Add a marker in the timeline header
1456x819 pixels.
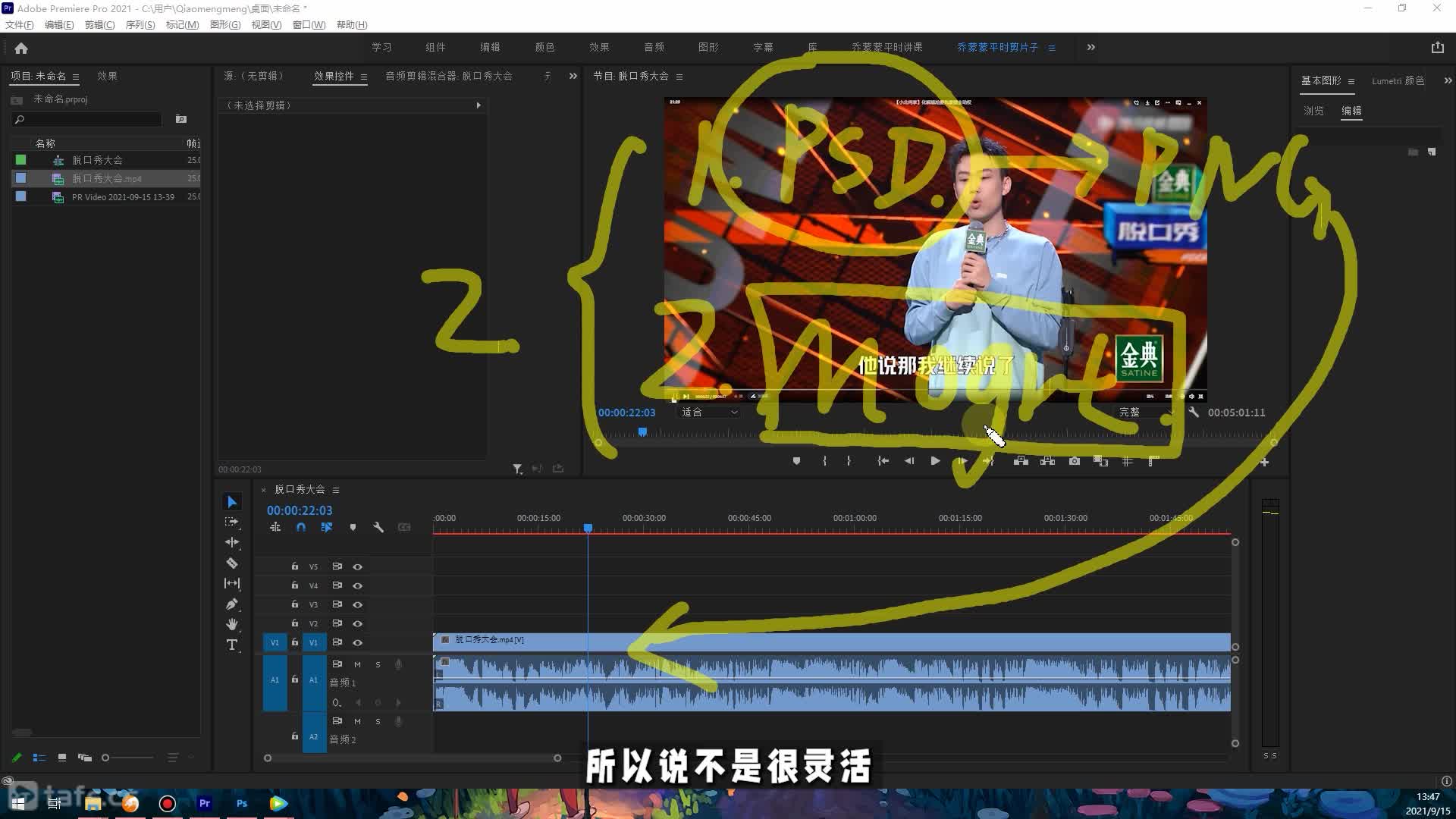353,527
